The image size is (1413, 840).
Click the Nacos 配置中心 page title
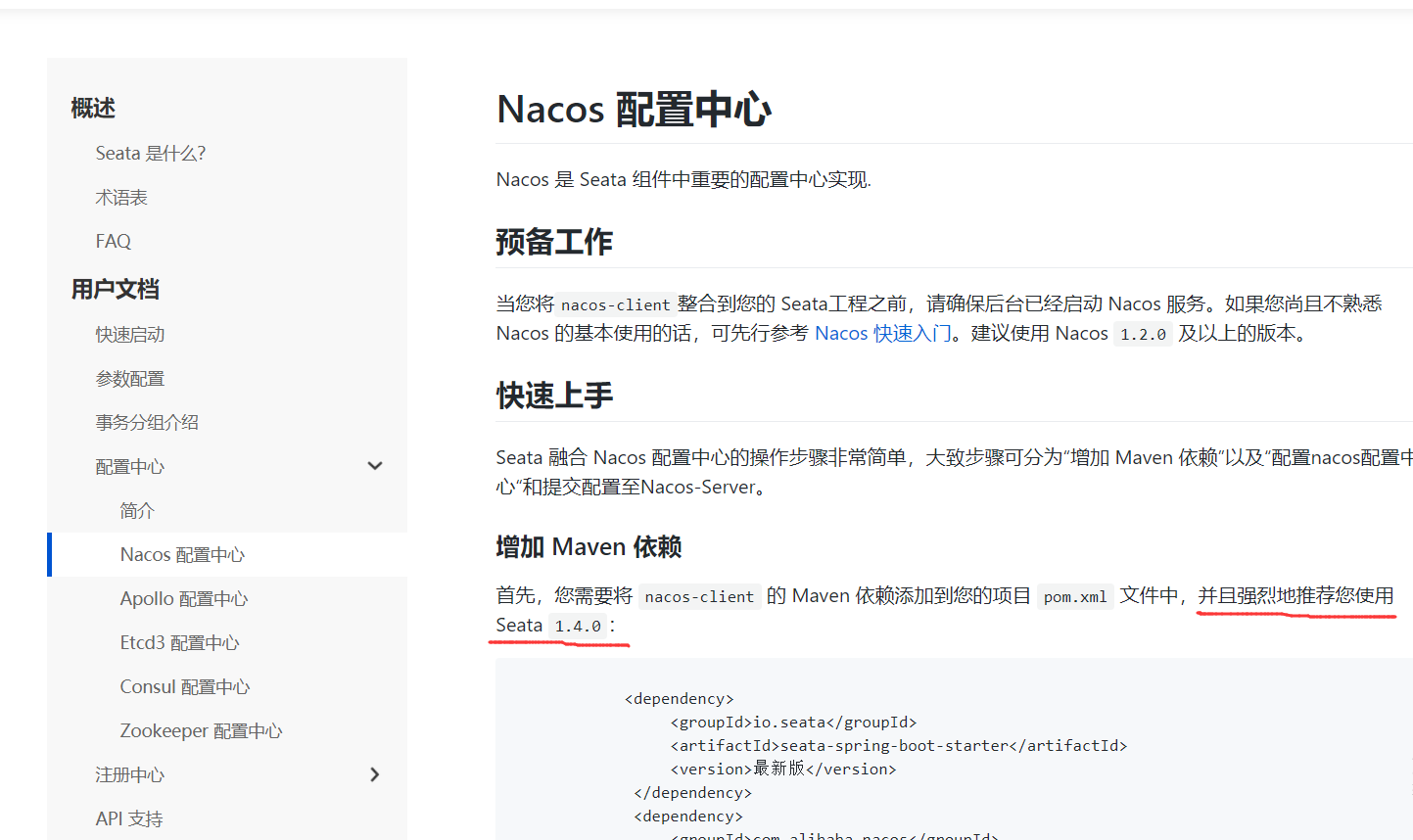634,109
